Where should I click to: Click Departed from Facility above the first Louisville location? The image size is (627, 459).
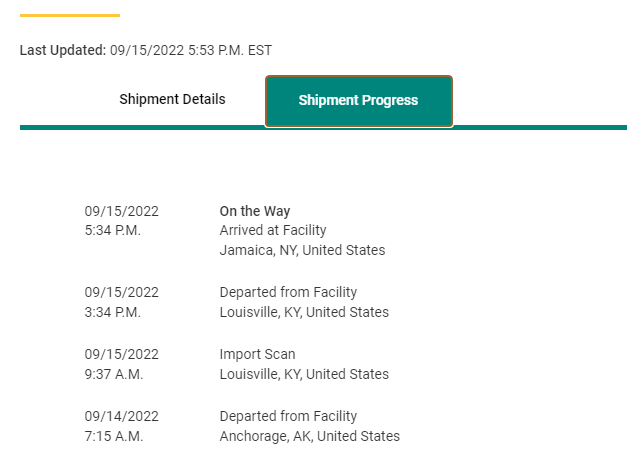click(x=288, y=293)
